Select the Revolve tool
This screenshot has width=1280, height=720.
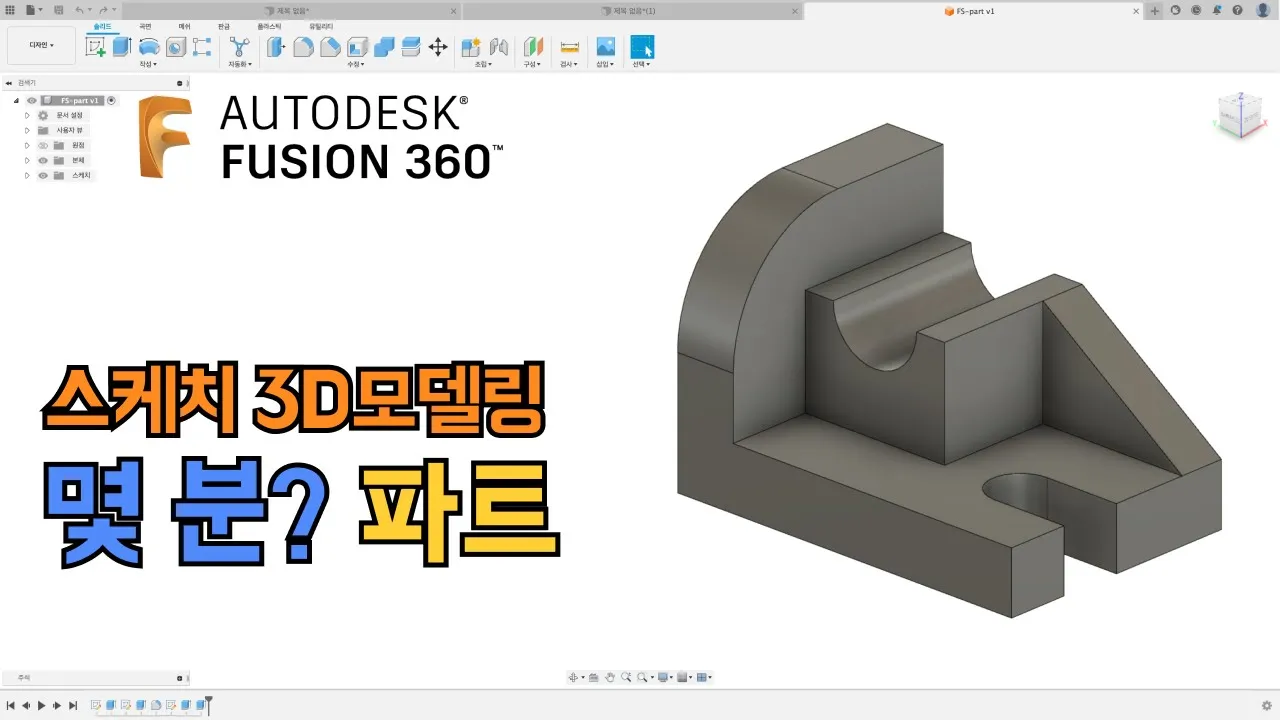[149, 47]
